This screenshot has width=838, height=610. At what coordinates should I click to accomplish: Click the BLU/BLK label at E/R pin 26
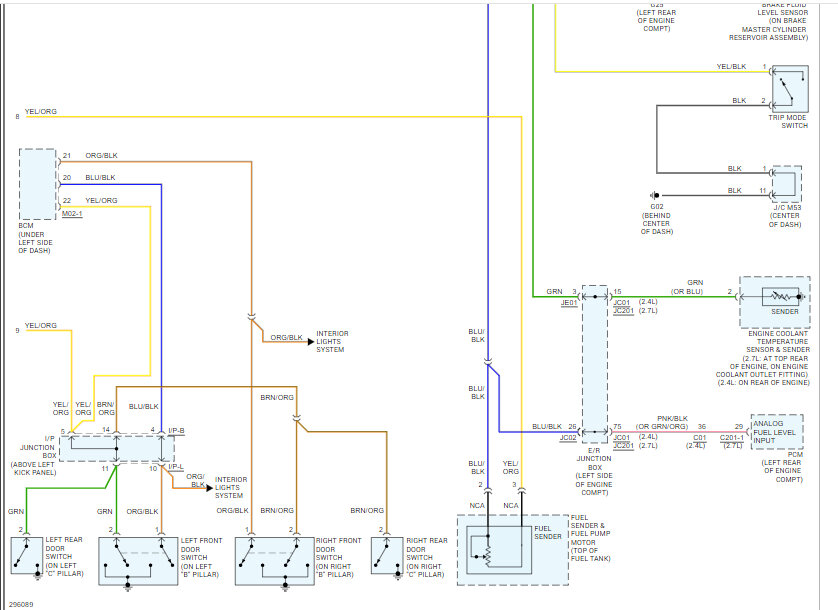547,426
